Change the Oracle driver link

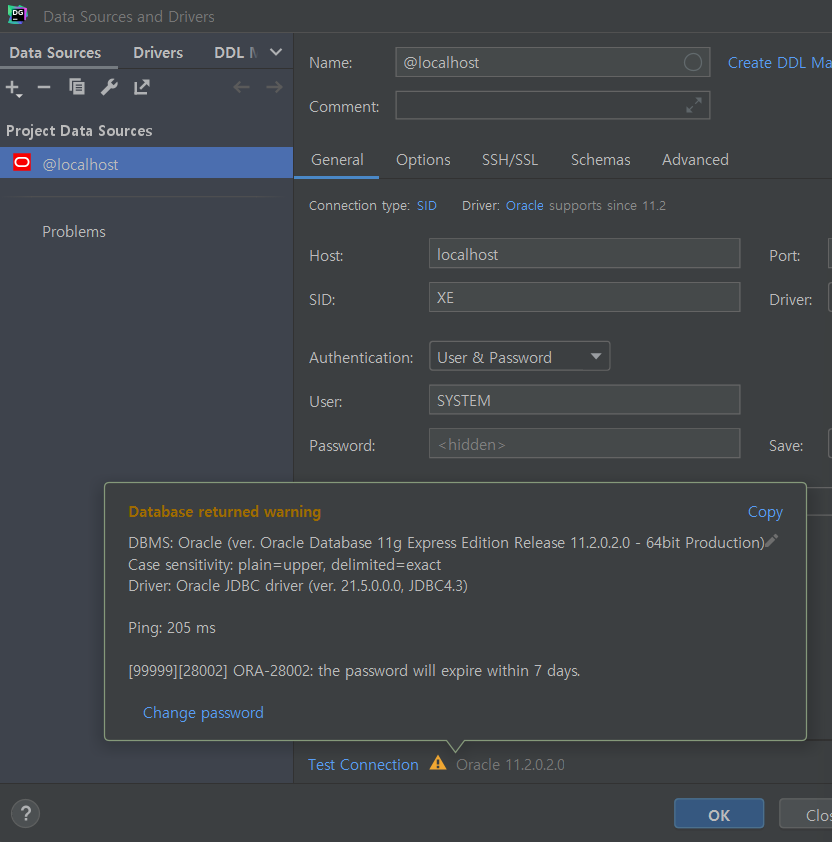coord(524,206)
